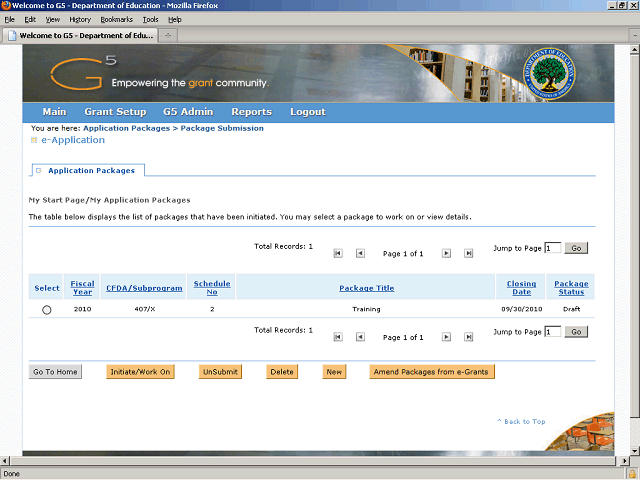This screenshot has width=640, height=480.
Task: Click the Delete button
Action: 282,372
